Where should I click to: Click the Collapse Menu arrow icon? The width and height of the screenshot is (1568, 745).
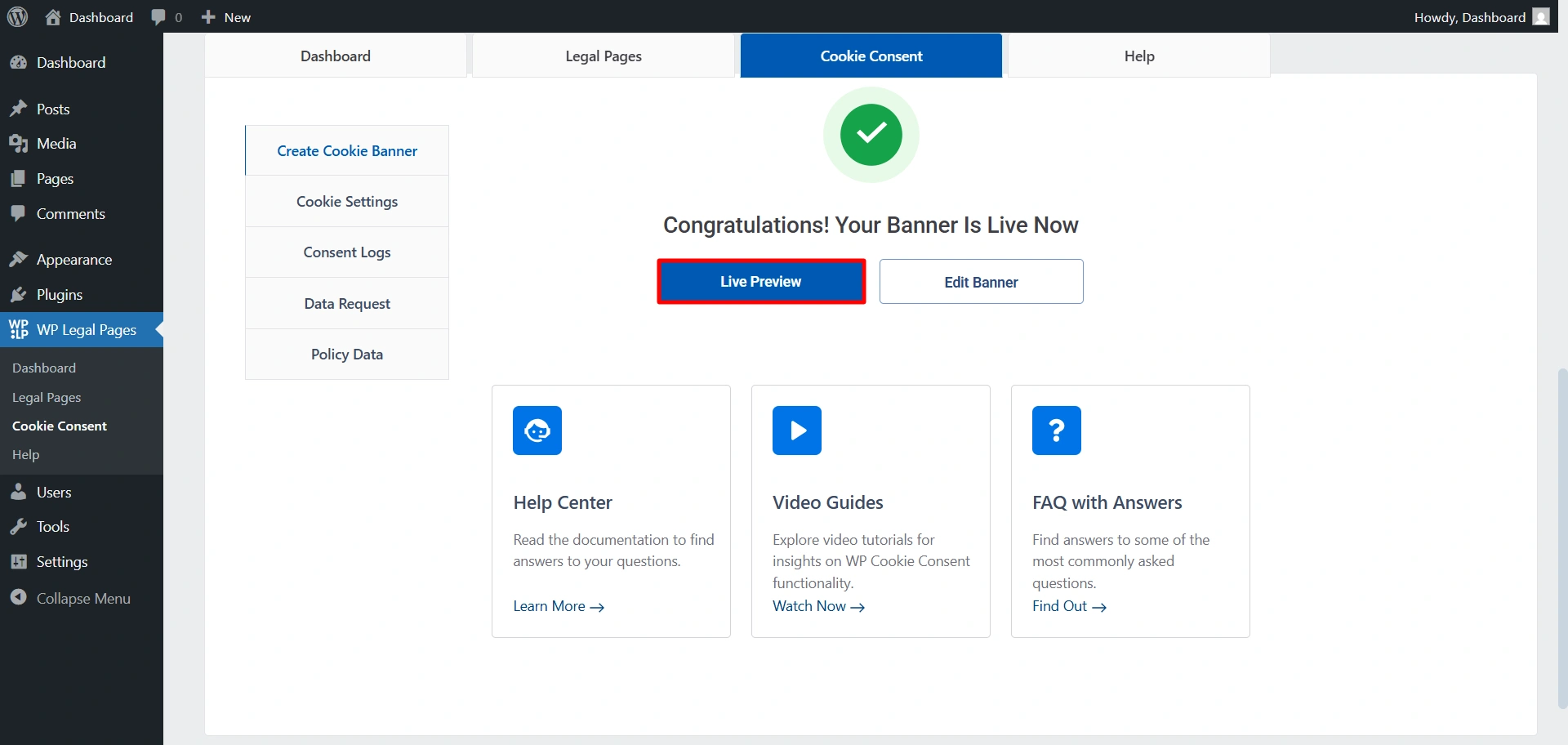coord(19,598)
